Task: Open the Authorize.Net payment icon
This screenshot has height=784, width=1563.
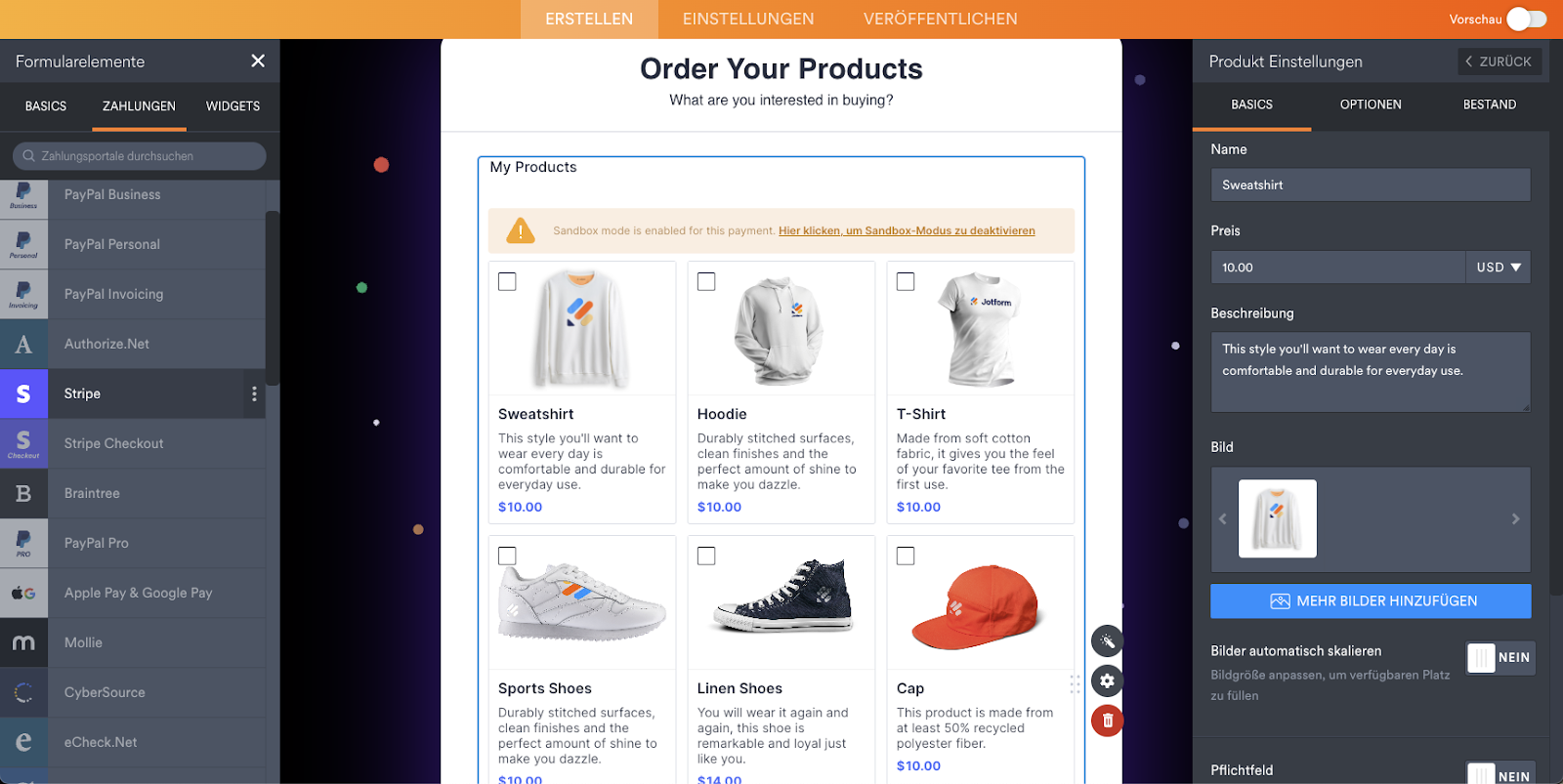Action: [23, 344]
